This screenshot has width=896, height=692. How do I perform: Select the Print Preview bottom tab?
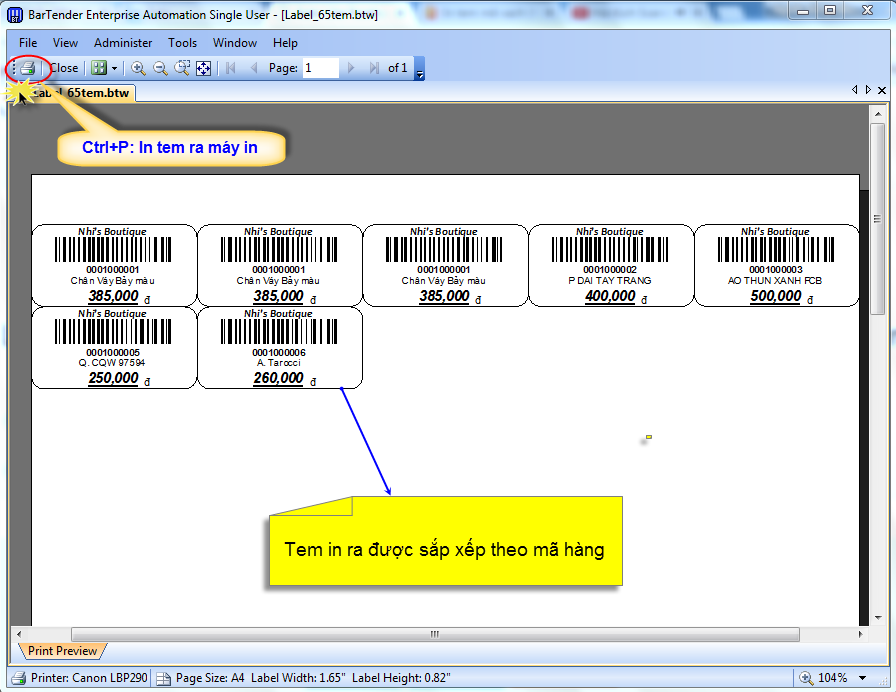[62, 651]
